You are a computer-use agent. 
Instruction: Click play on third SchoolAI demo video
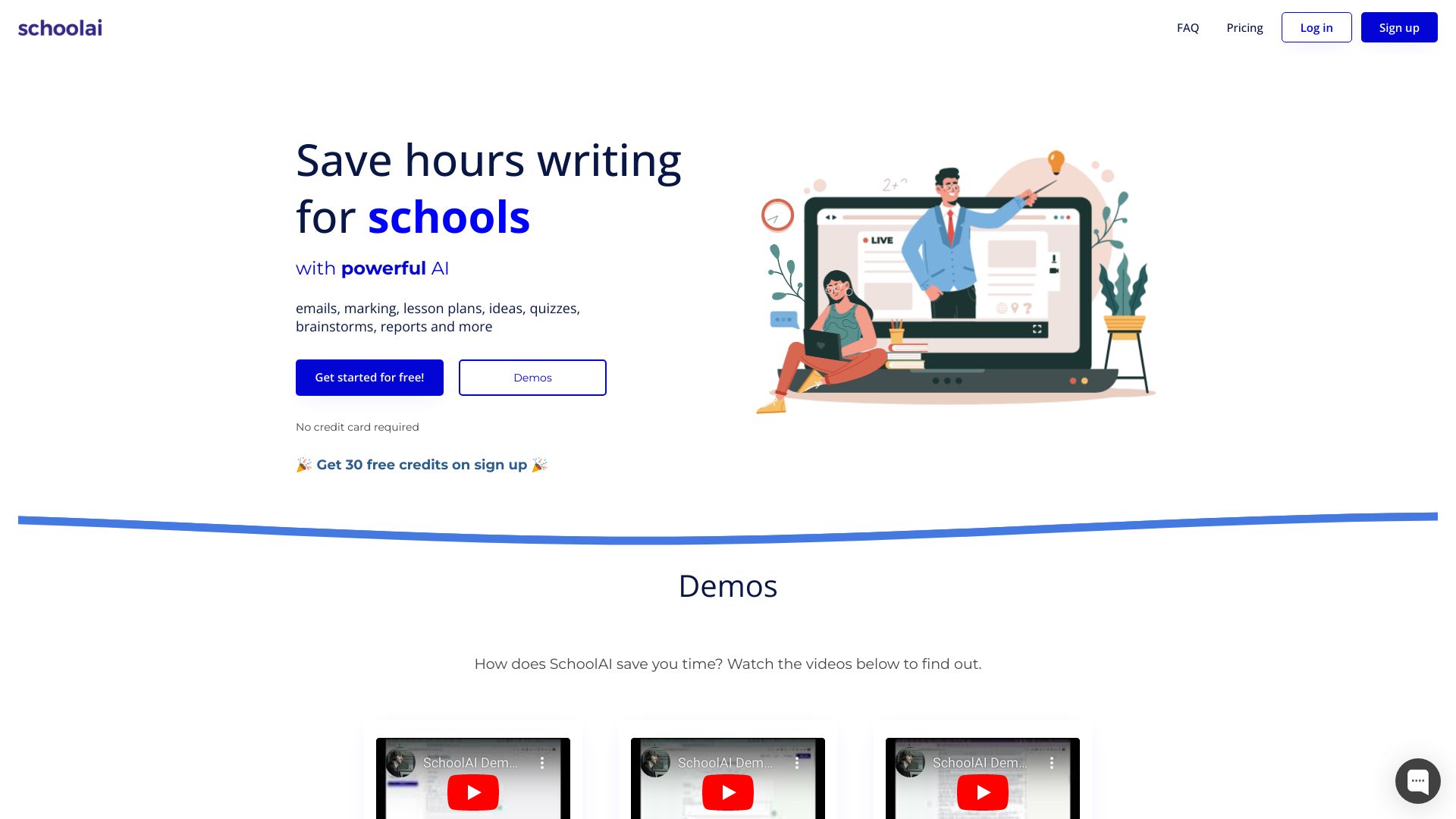982,792
